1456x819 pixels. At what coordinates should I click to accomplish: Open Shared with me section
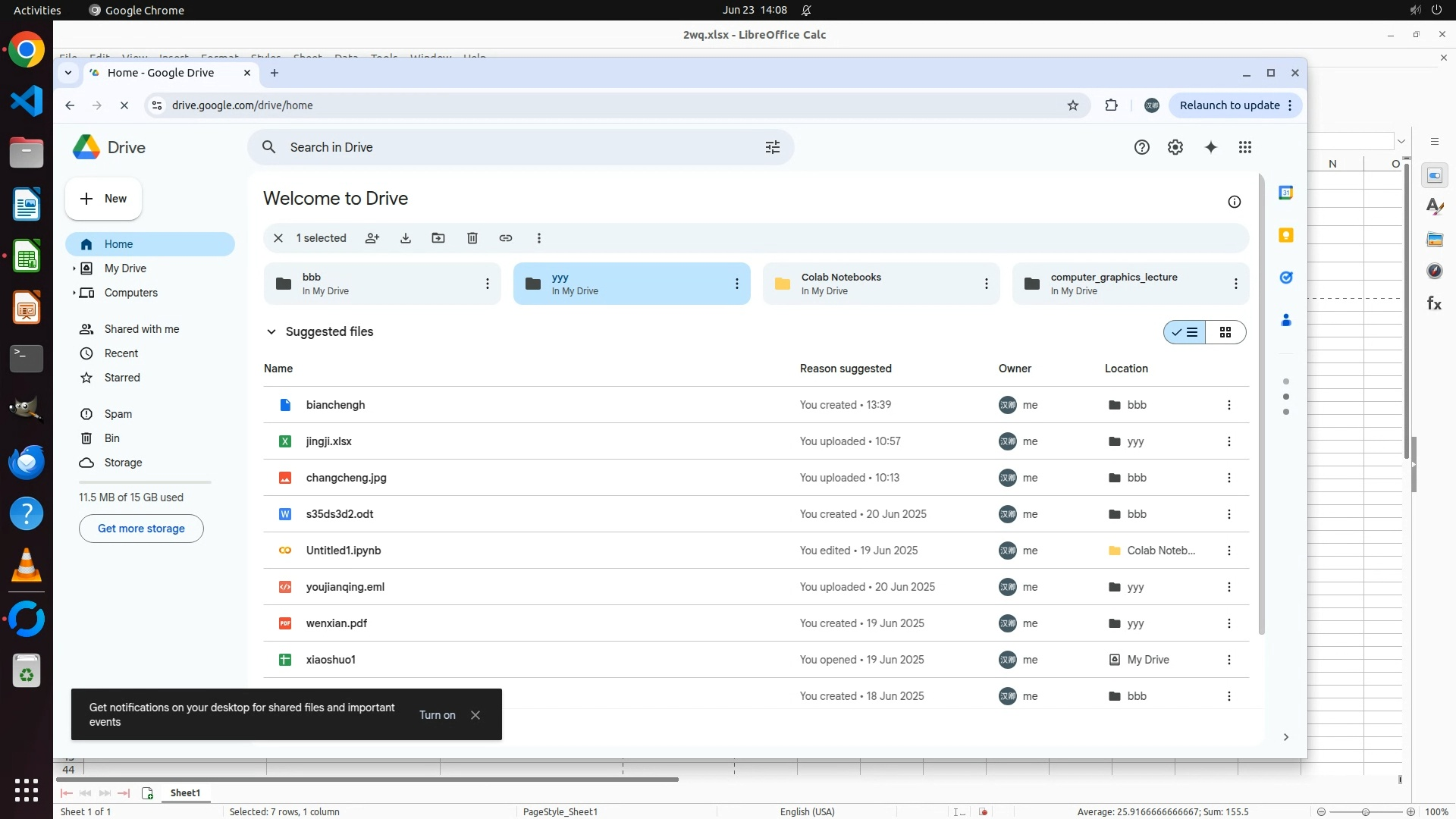click(x=142, y=329)
